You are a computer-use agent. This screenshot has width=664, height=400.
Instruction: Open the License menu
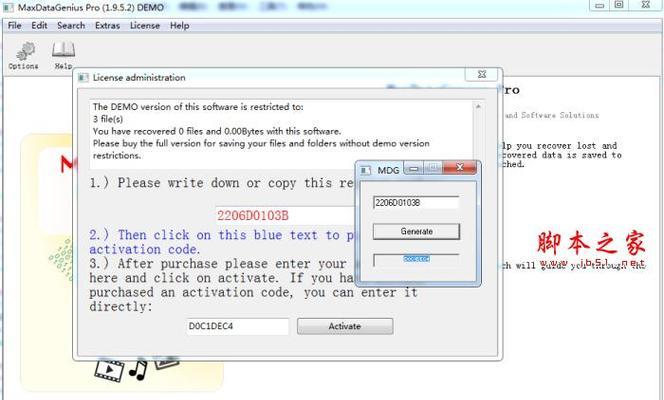[x=145, y=25]
